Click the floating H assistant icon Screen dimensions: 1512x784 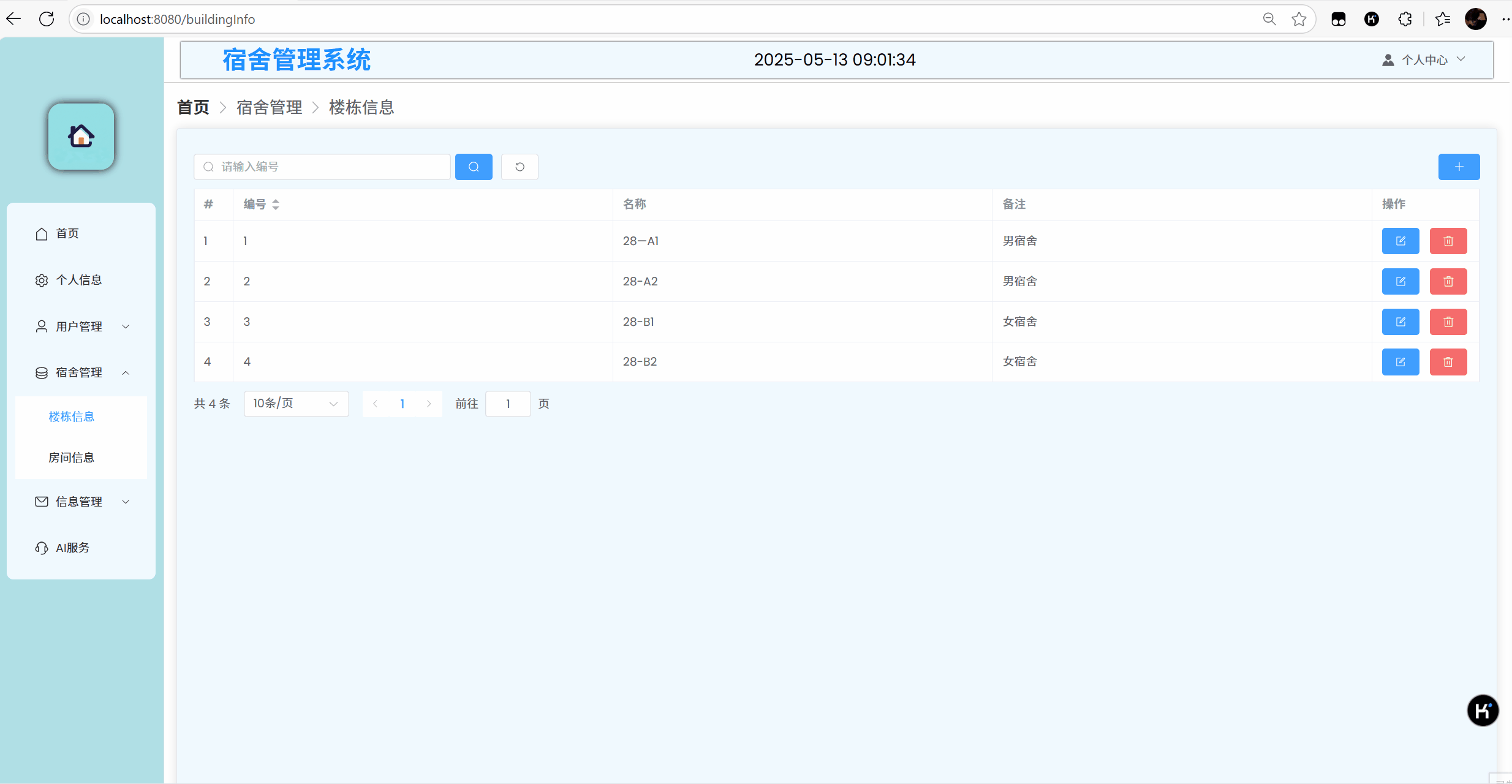tap(1483, 710)
